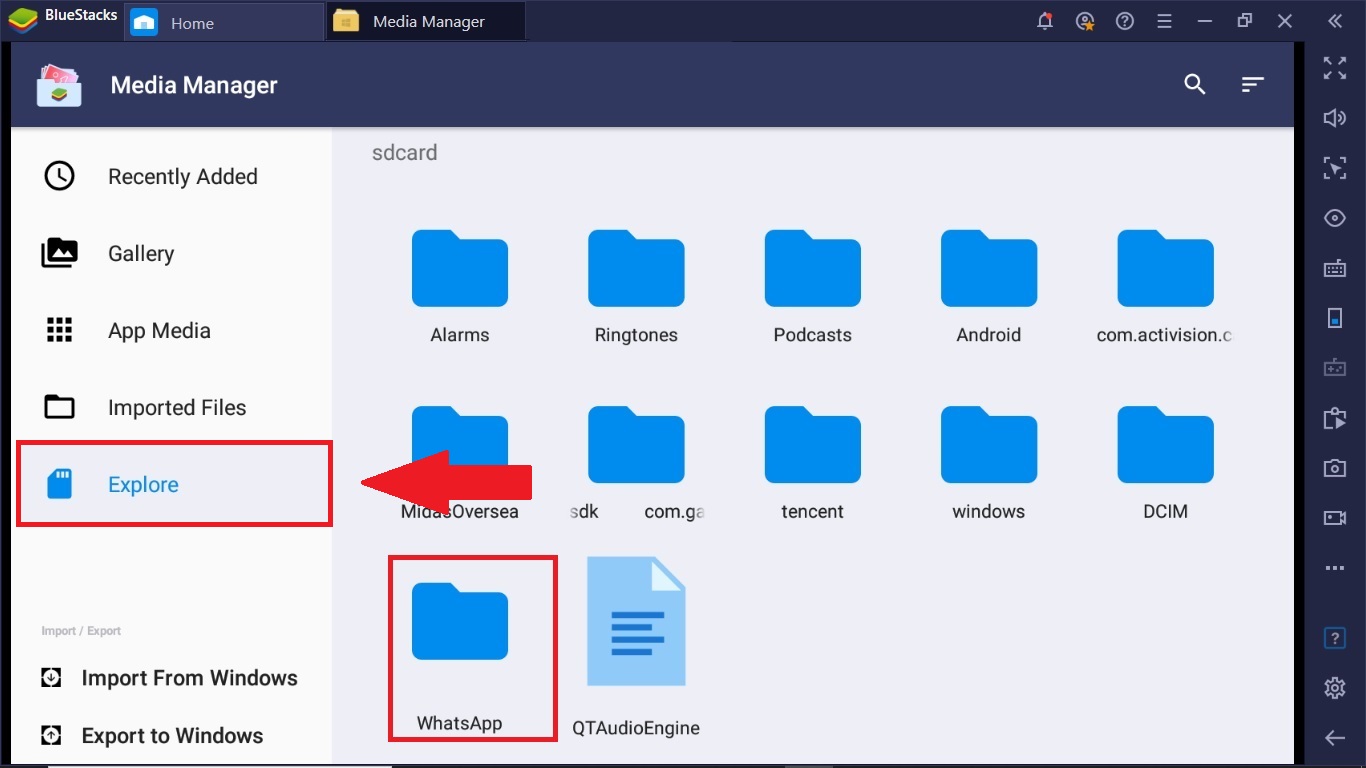This screenshot has width=1366, height=768.
Task: Switch to the Home tab
Action: pos(224,22)
